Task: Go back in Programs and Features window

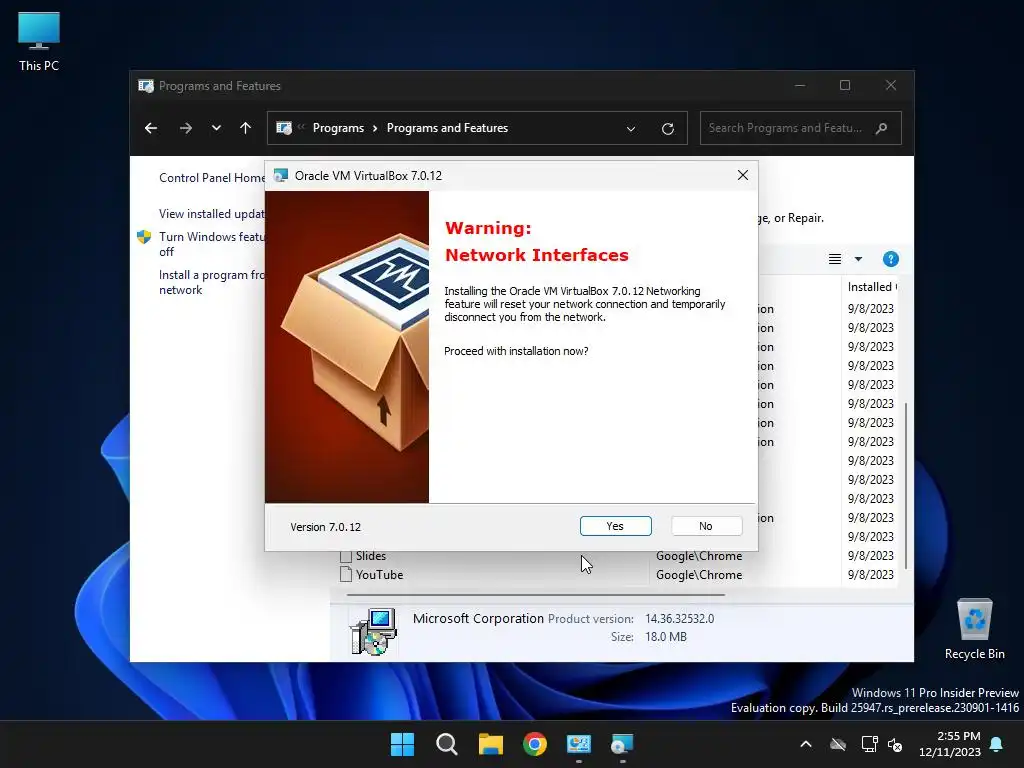Action: click(x=151, y=128)
